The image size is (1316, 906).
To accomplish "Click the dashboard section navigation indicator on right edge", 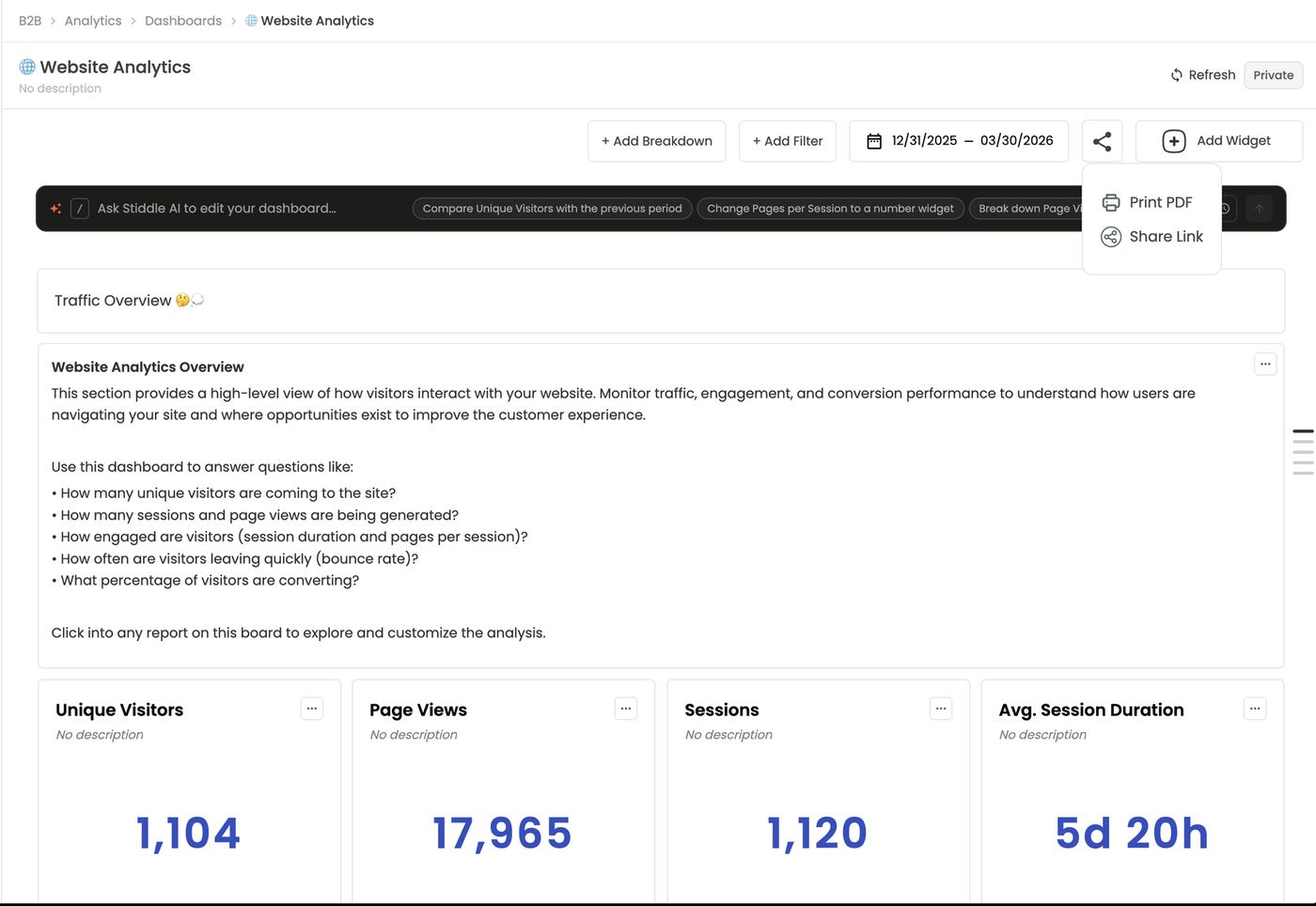I will point(1303,452).
